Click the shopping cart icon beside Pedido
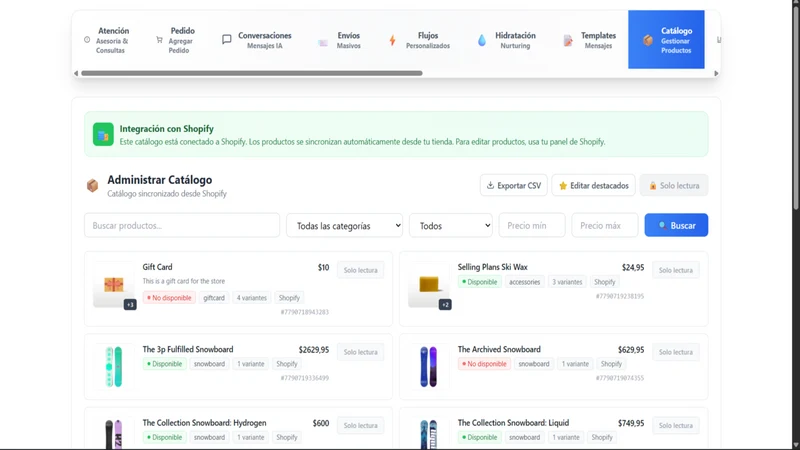Image resolution: width=800 pixels, height=450 pixels. [x=159, y=40]
